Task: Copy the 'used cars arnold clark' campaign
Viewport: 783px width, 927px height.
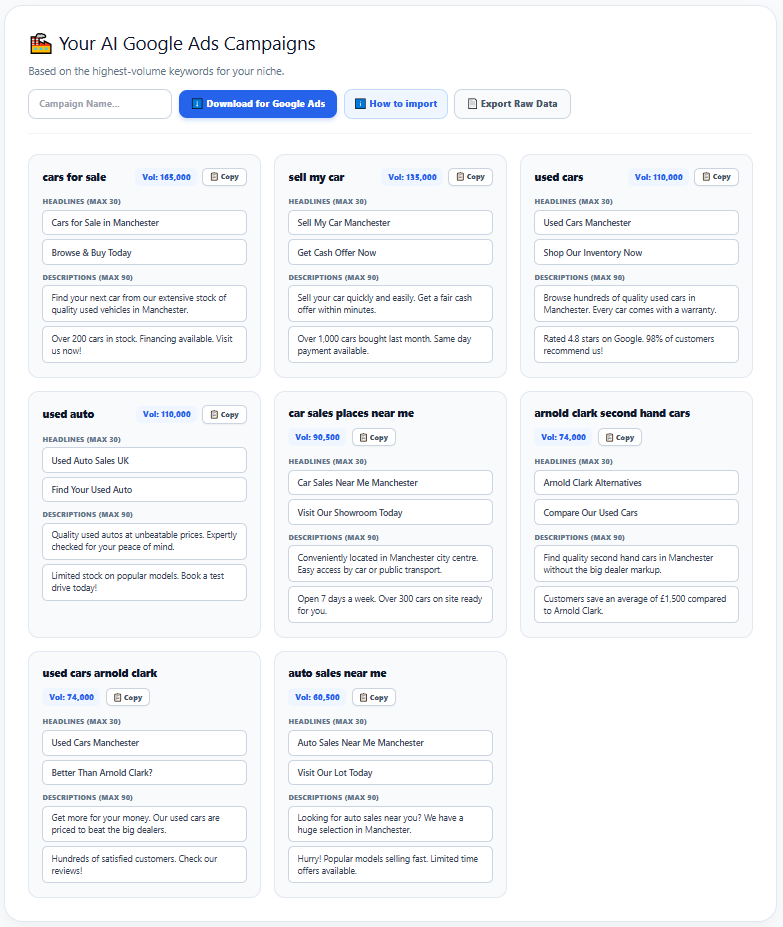Action: 128,698
